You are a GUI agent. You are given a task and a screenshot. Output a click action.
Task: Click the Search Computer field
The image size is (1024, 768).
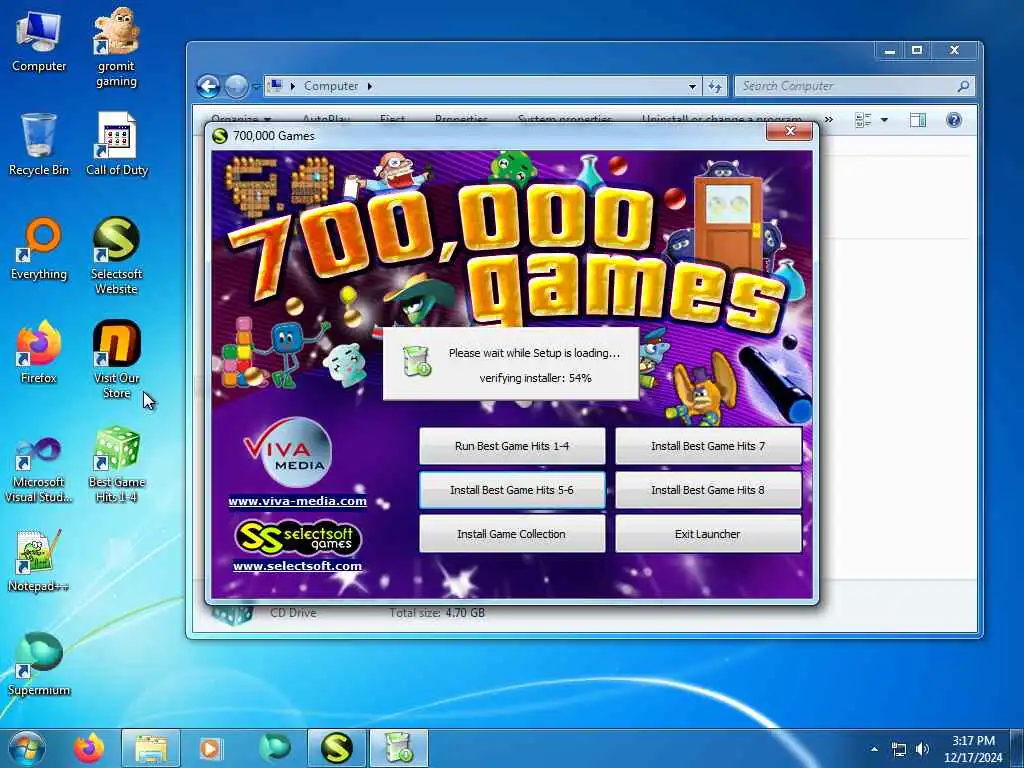tap(854, 86)
